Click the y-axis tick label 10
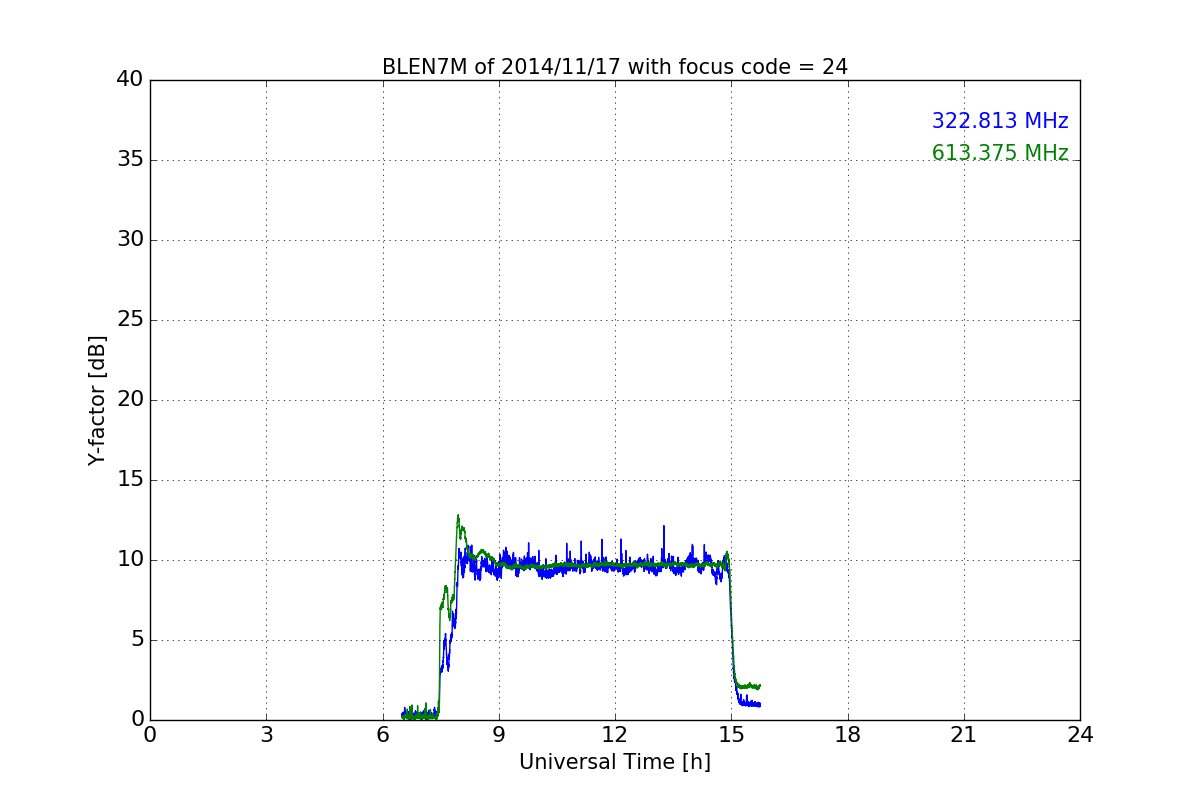Viewport: 1200px width, 800px height. pyautogui.click(x=130, y=560)
